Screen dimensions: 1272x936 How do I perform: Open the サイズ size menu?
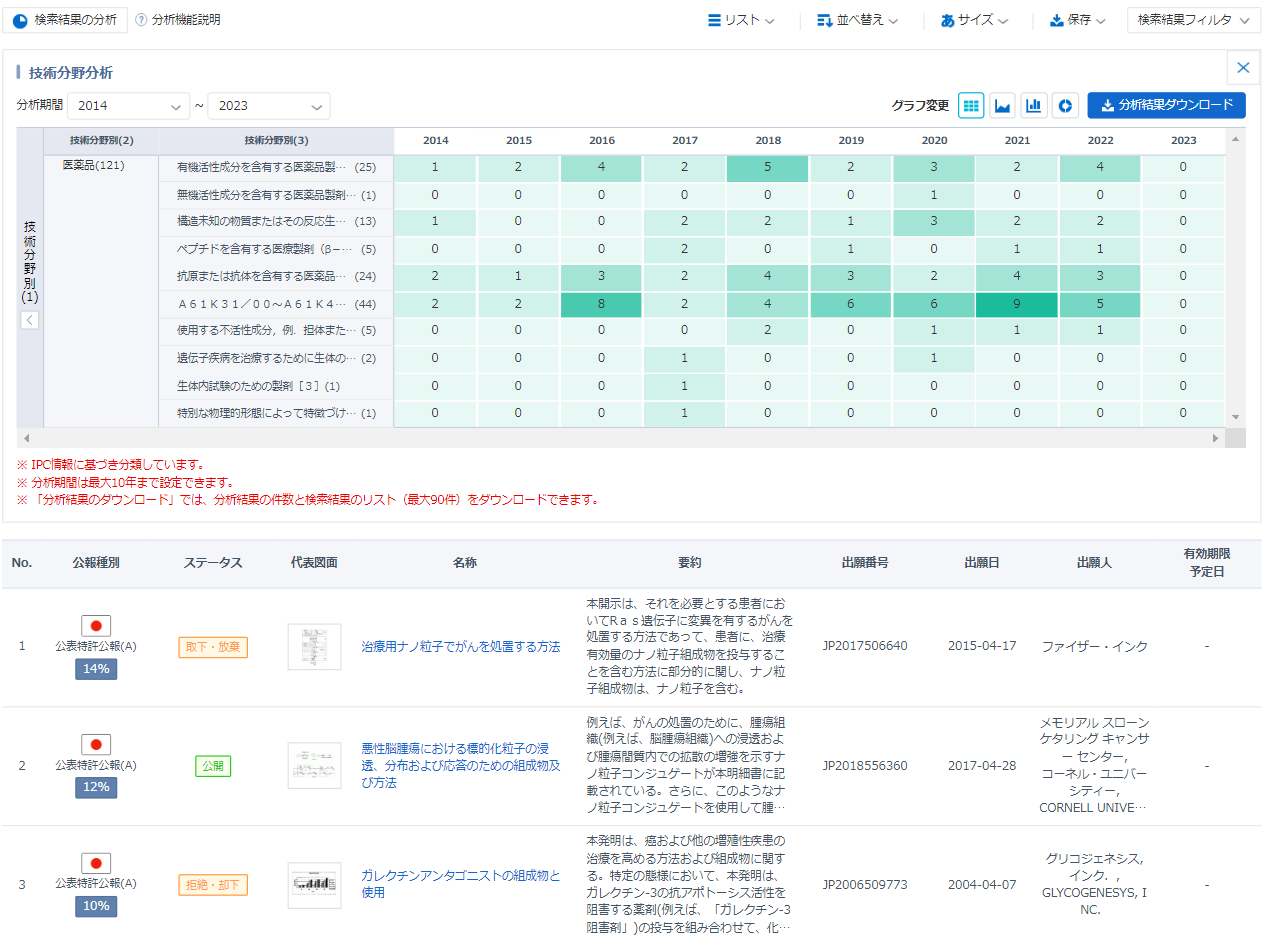click(974, 20)
